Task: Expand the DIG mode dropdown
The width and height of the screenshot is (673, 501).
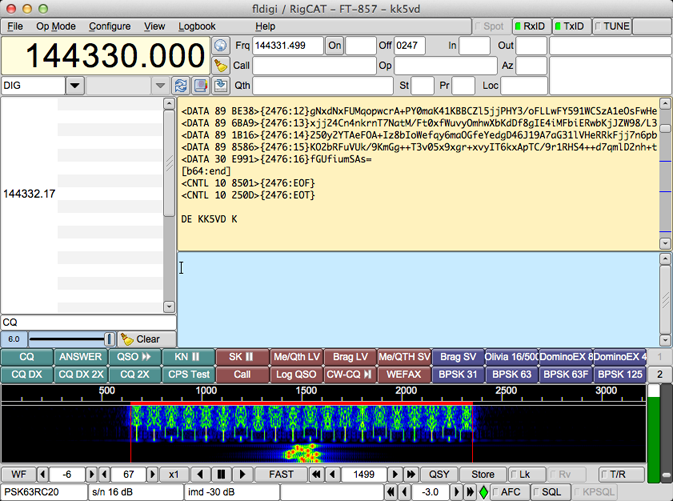Action: [x=75, y=85]
